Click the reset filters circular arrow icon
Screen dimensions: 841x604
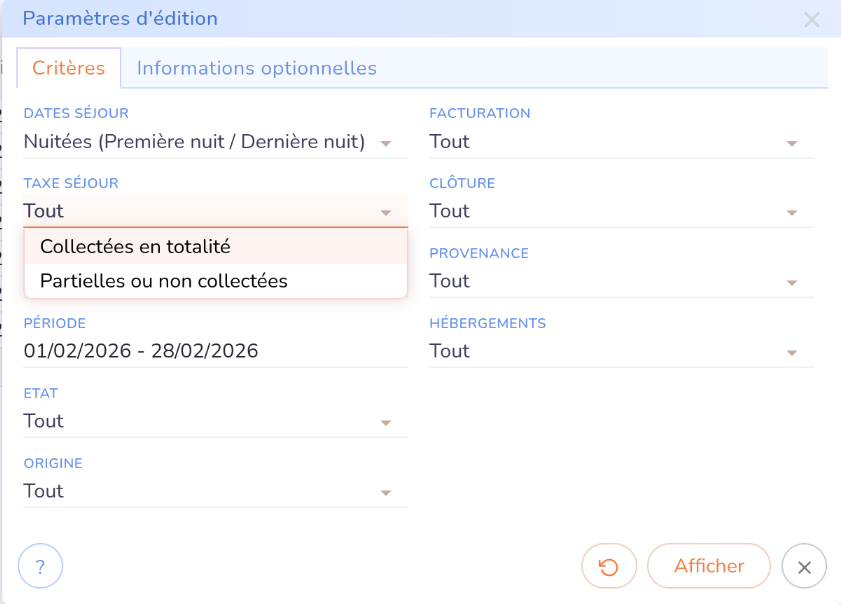click(x=609, y=566)
